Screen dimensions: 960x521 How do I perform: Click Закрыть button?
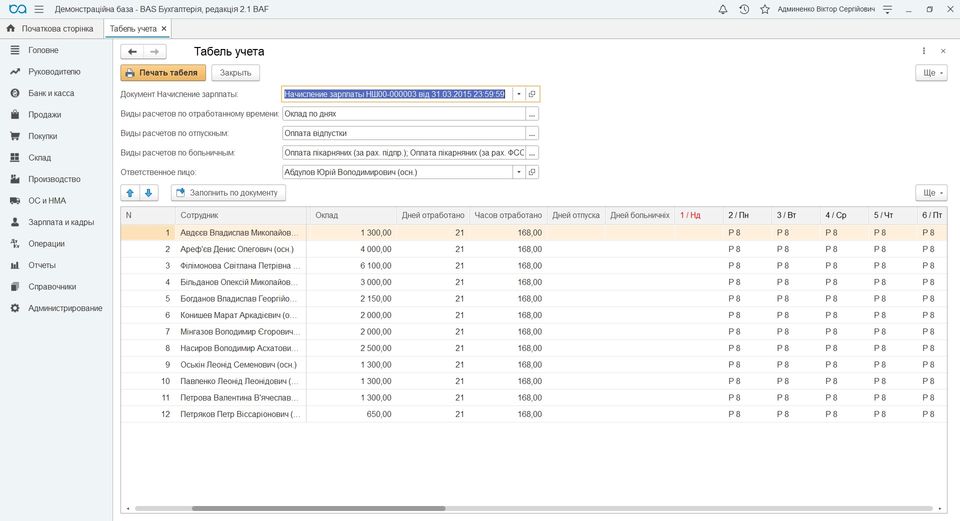point(236,73)
